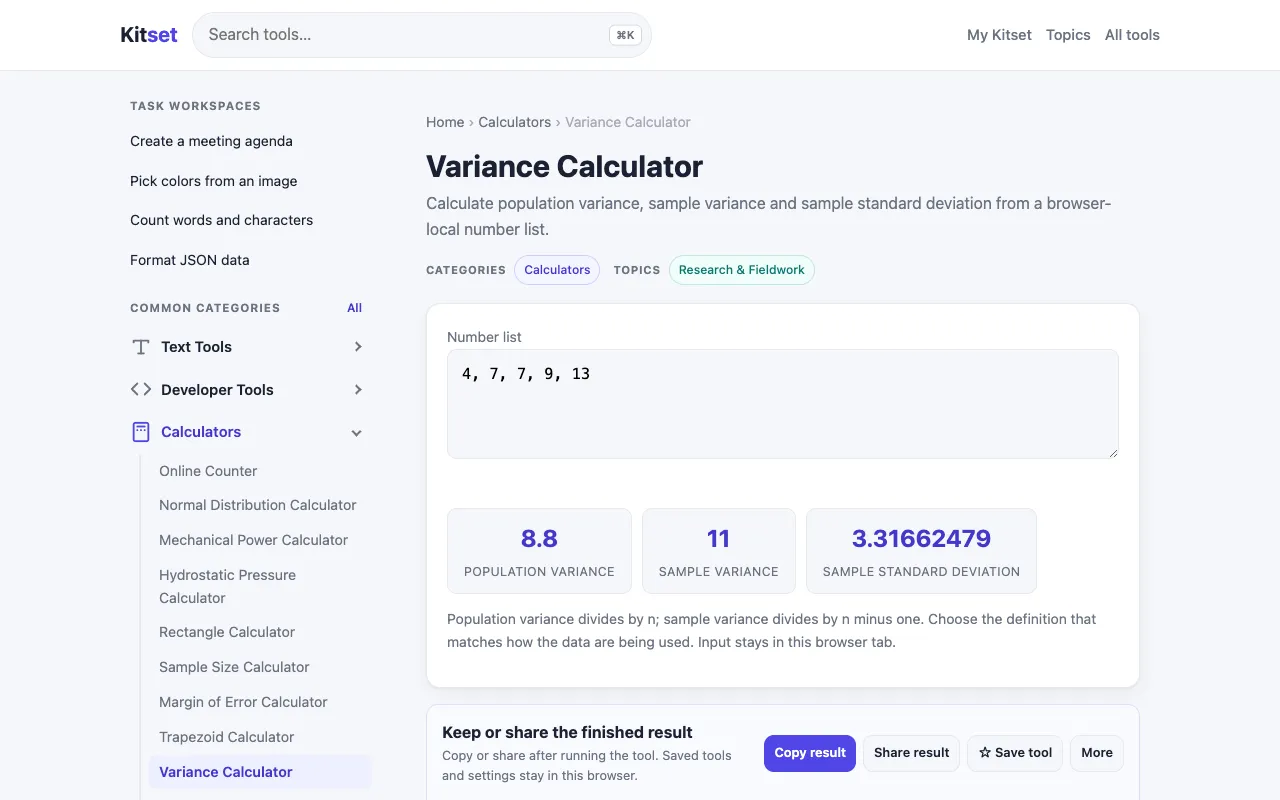Open the Normal Distribution Calculator
This screenshot has width=1280, height=800.
click(258, 505)
